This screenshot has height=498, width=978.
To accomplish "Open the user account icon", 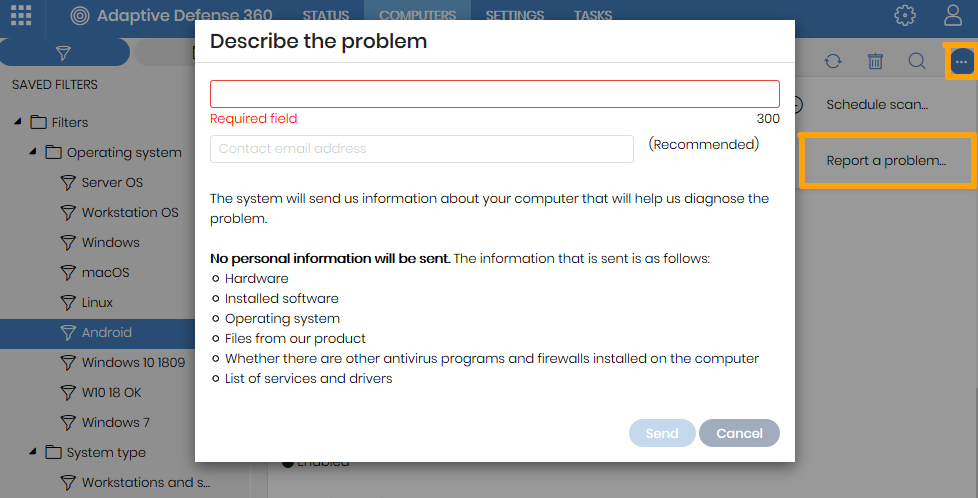I will 953,15.
